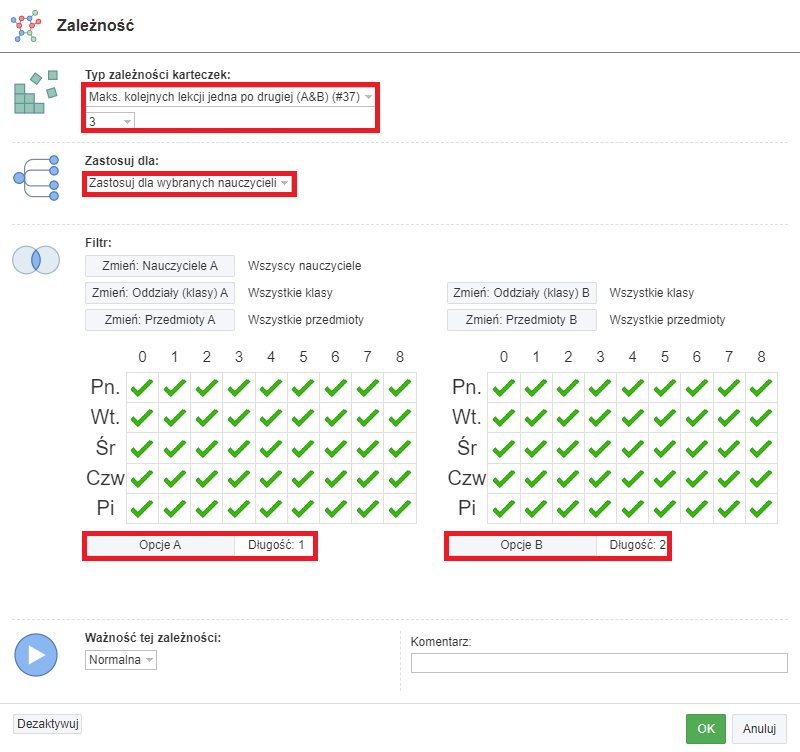Click the Komentarz text field

point(599,663)
